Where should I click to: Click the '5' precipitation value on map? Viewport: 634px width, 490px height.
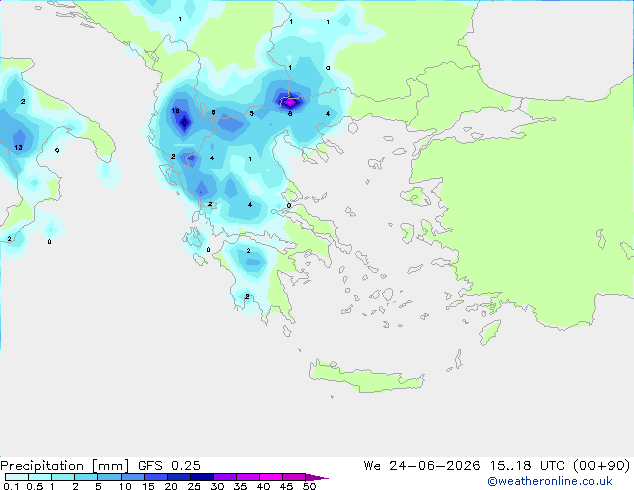point(251,114)
